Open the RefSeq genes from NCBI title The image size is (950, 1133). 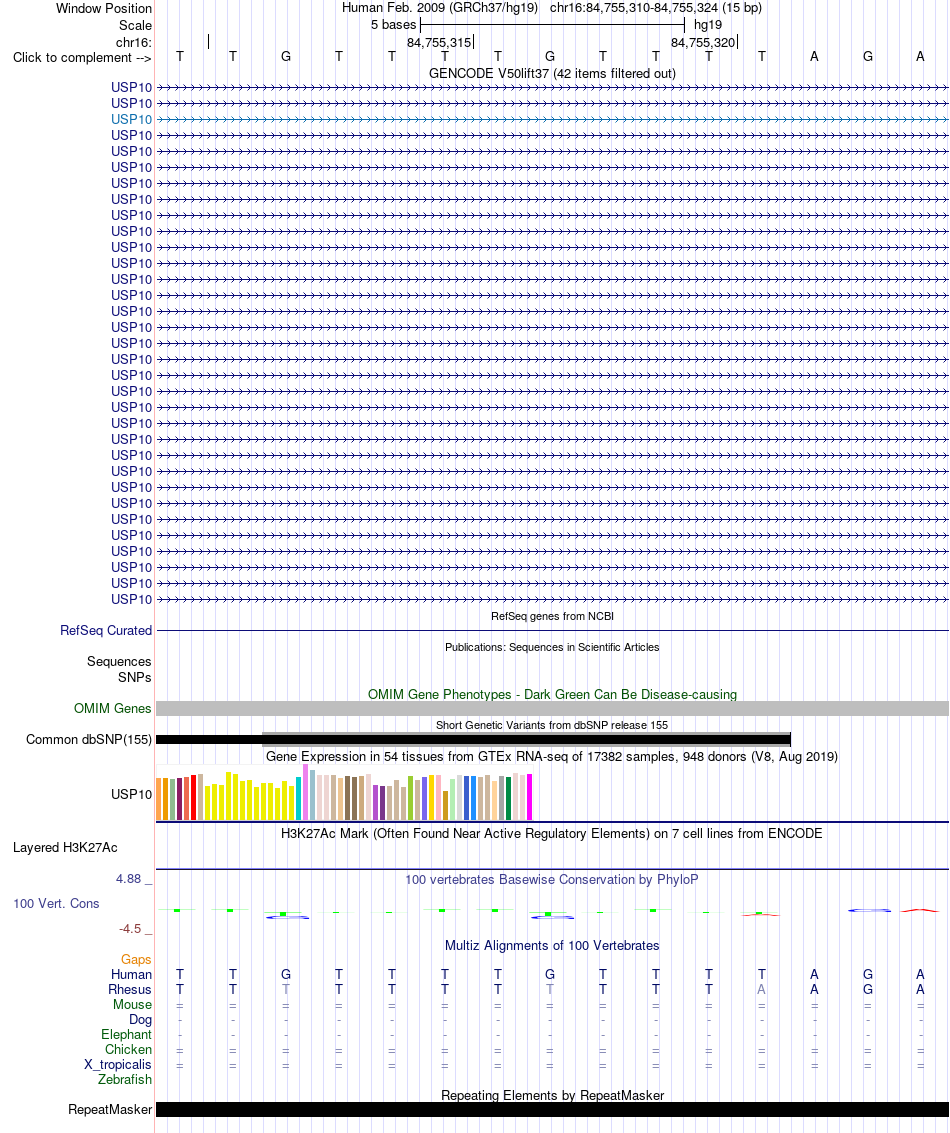click(x=552, y=616)
